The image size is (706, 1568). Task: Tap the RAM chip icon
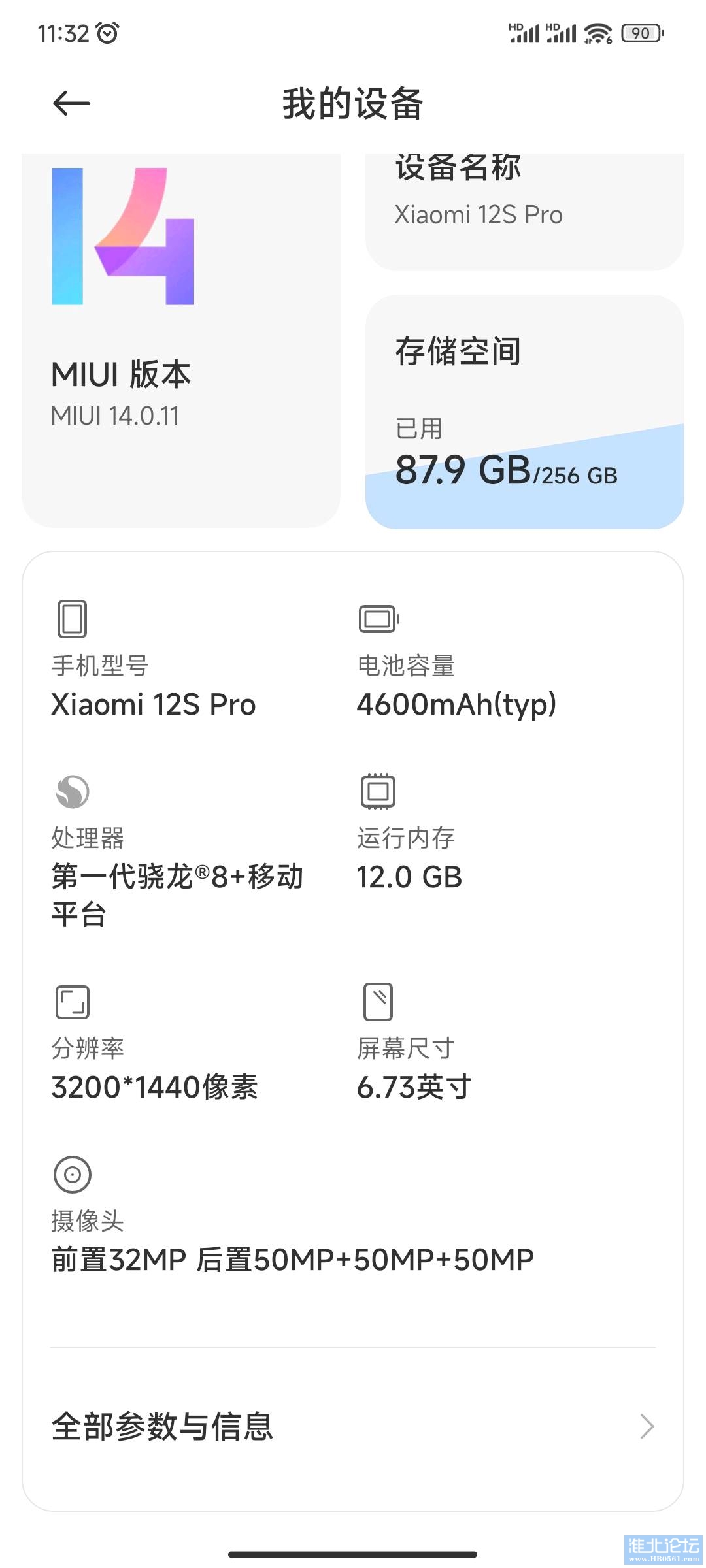378,791
